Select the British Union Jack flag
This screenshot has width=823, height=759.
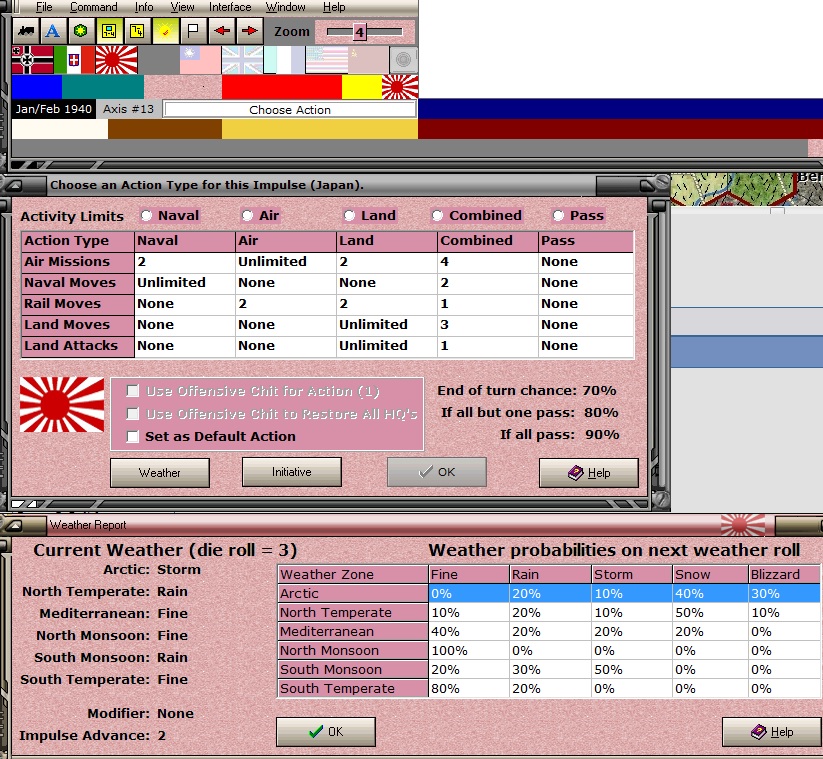coord(242,60)
